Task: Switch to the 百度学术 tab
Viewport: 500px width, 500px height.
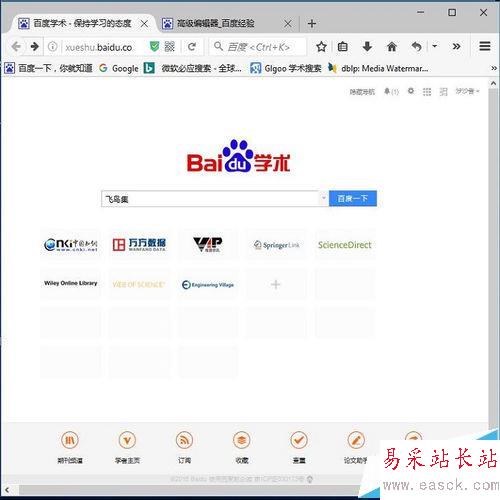Action: pos(83,24)
